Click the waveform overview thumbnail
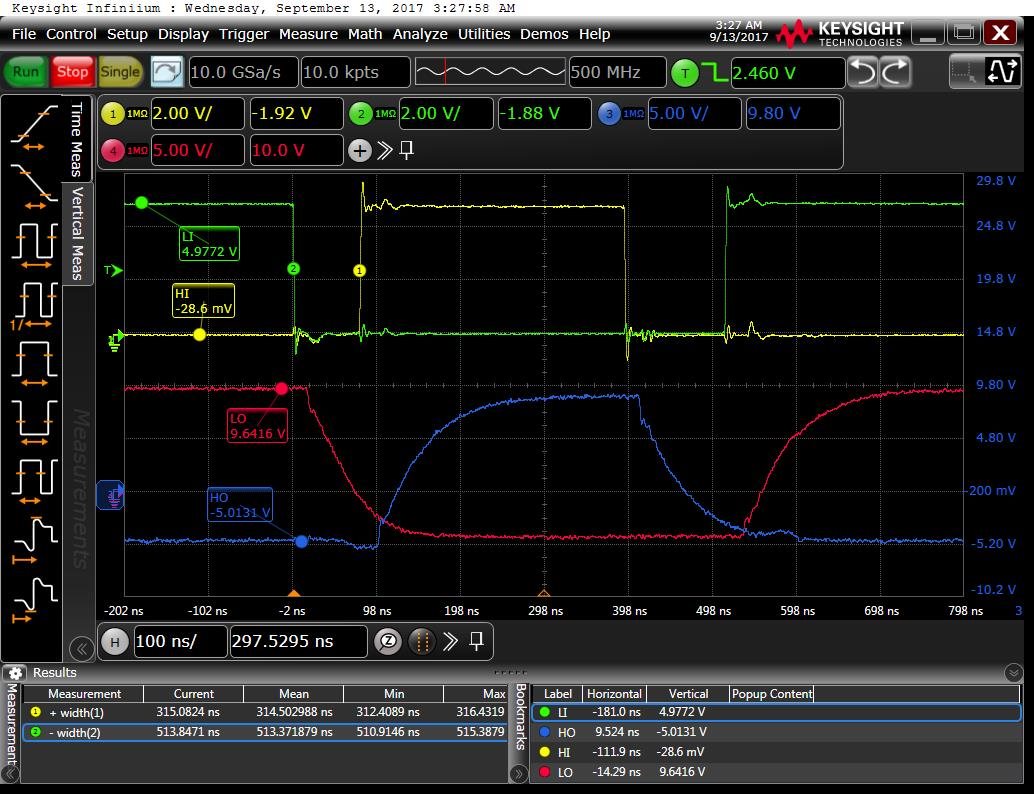Viewport: 1034px width, 794px height. coord(490,72)
